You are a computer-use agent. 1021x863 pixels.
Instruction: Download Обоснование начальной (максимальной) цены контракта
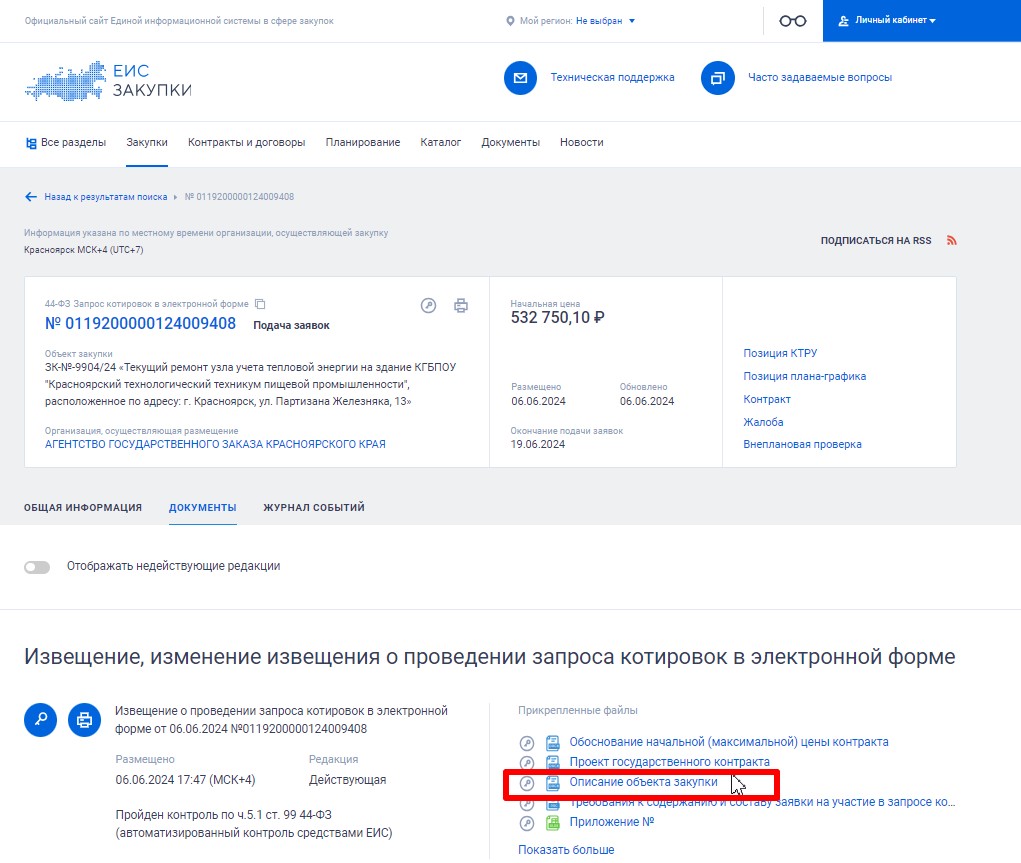(729, 742)
